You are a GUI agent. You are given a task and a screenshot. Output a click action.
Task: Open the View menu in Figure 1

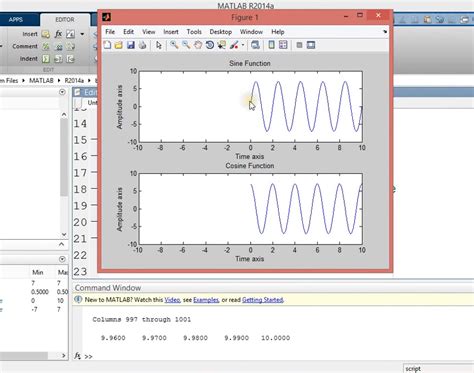tap(149, 32)
